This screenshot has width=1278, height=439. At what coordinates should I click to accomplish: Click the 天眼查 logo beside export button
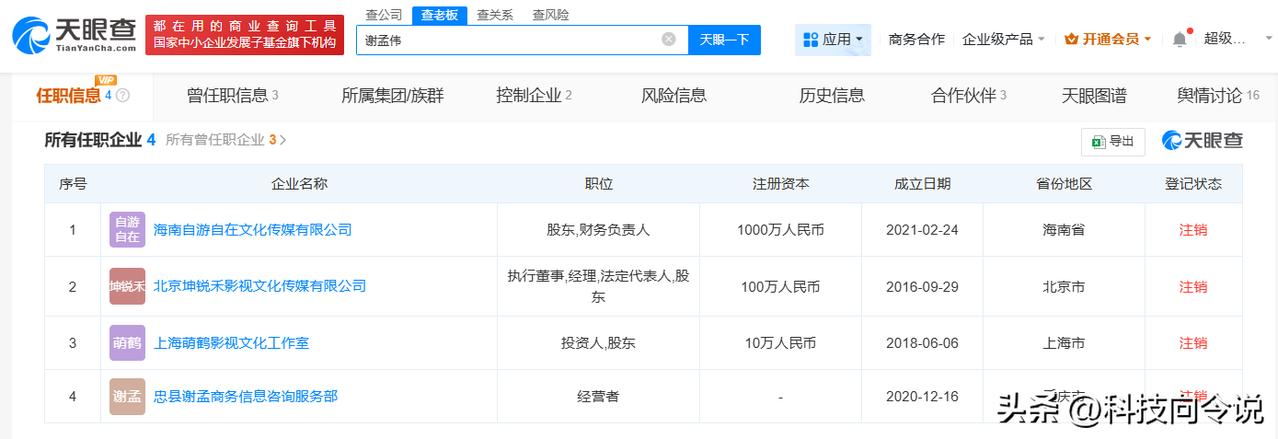1202,141
